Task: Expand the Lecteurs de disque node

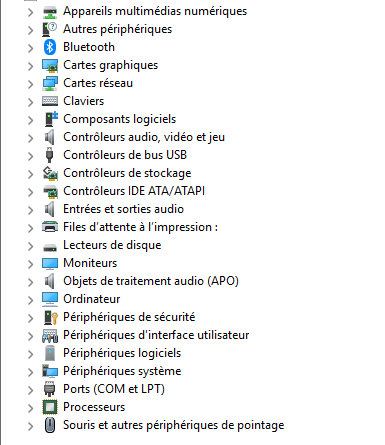Action: pyautogui.click(x=31, y=246)
